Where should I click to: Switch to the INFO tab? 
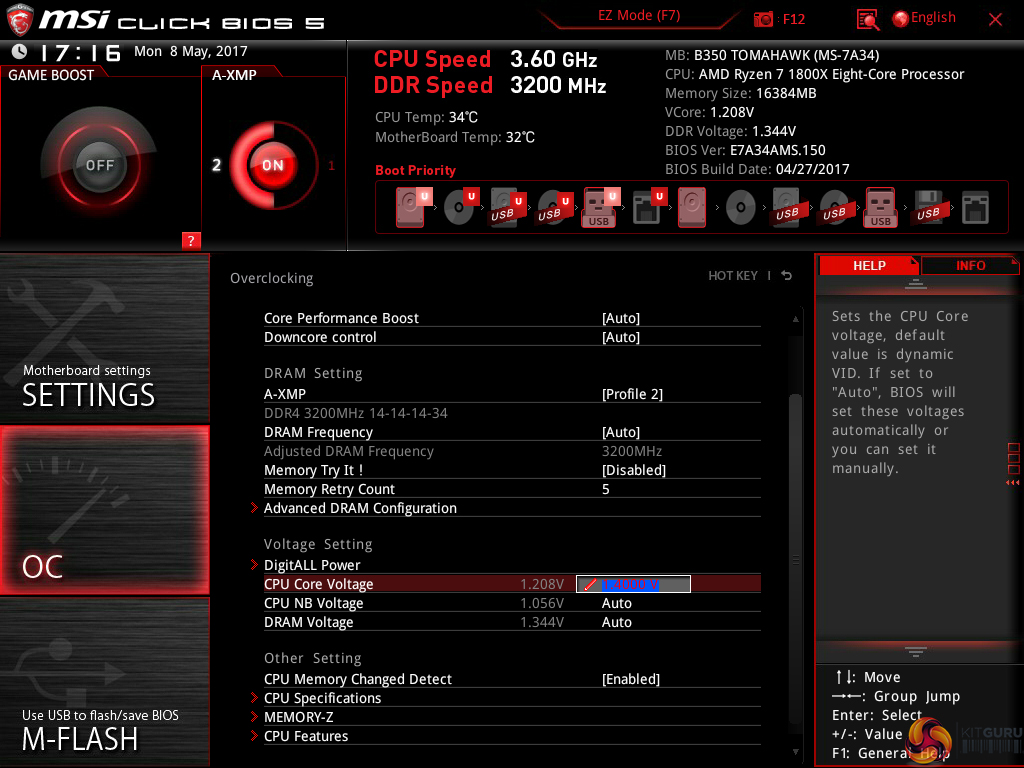click(970, 266)
